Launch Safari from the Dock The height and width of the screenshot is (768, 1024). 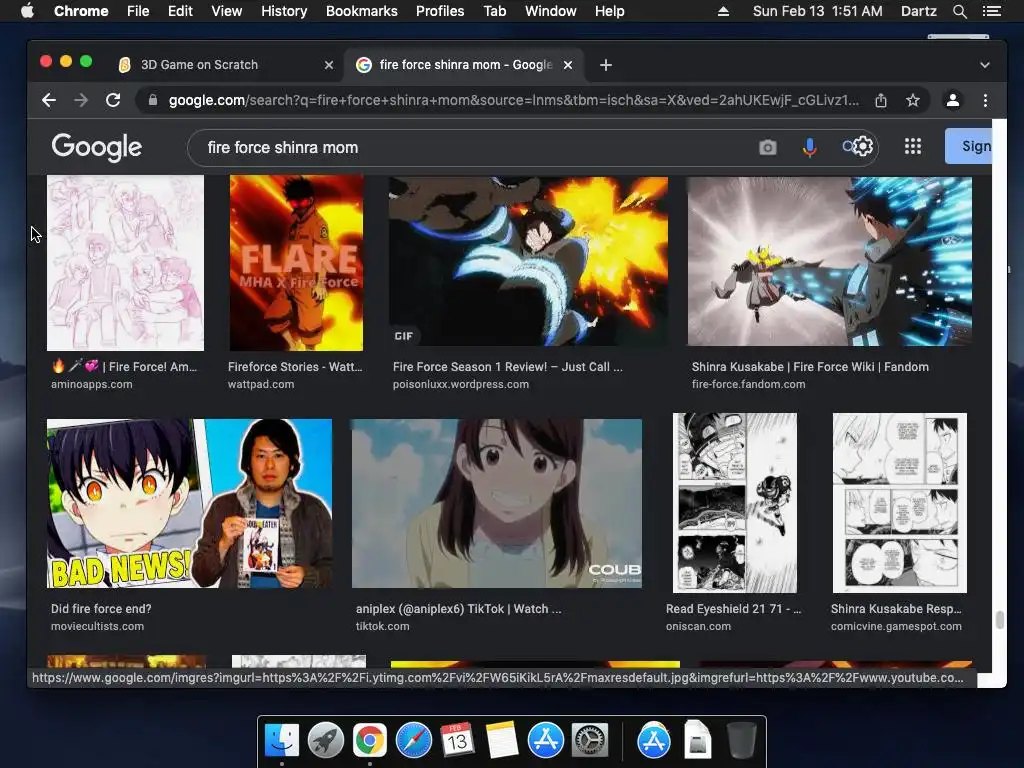[x=414, y=740]
